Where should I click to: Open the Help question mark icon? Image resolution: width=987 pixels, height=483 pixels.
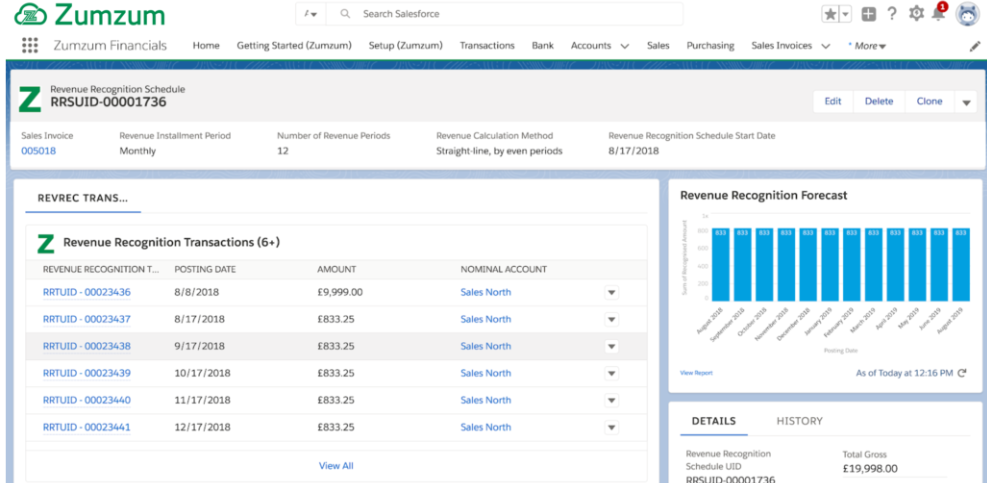click(x=891, y=14)
